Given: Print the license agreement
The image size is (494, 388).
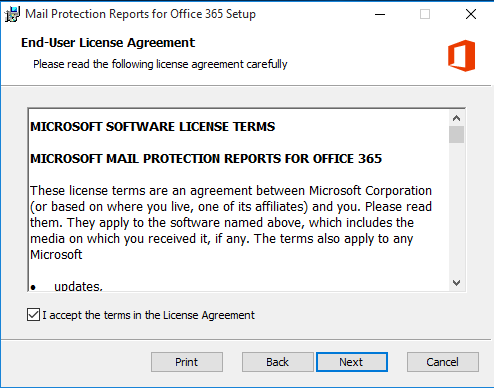Looking at the screenshot, I should tap(187, 362).
